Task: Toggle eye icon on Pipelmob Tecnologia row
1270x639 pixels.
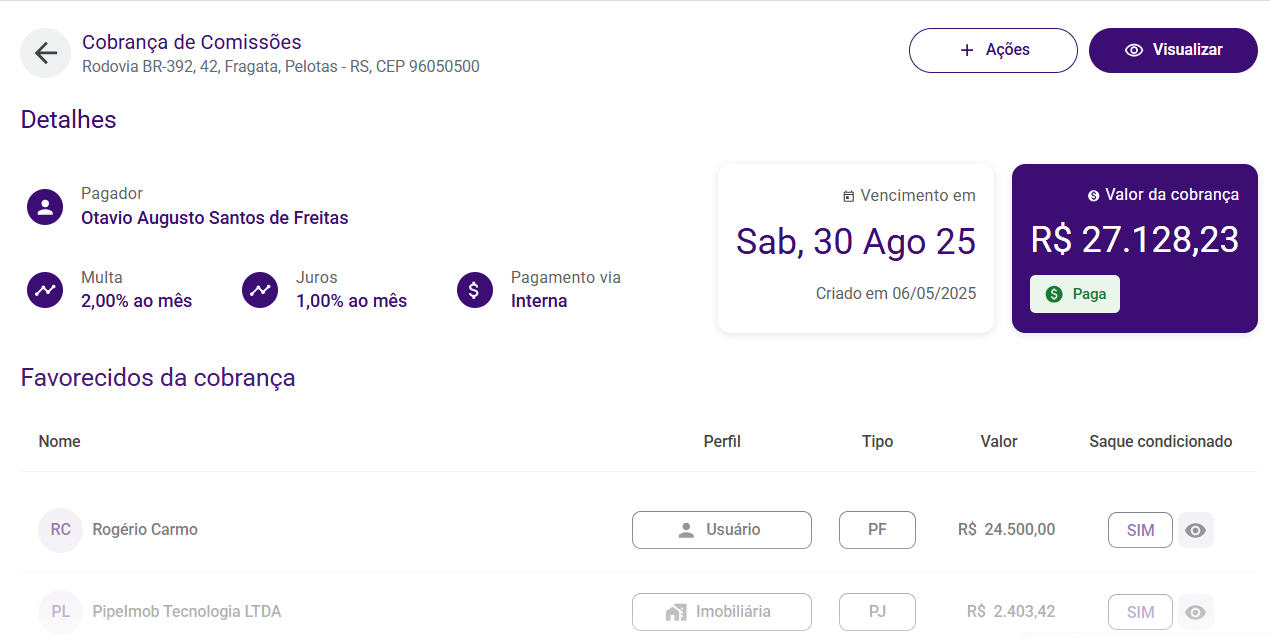Action: coord(1195,612)
